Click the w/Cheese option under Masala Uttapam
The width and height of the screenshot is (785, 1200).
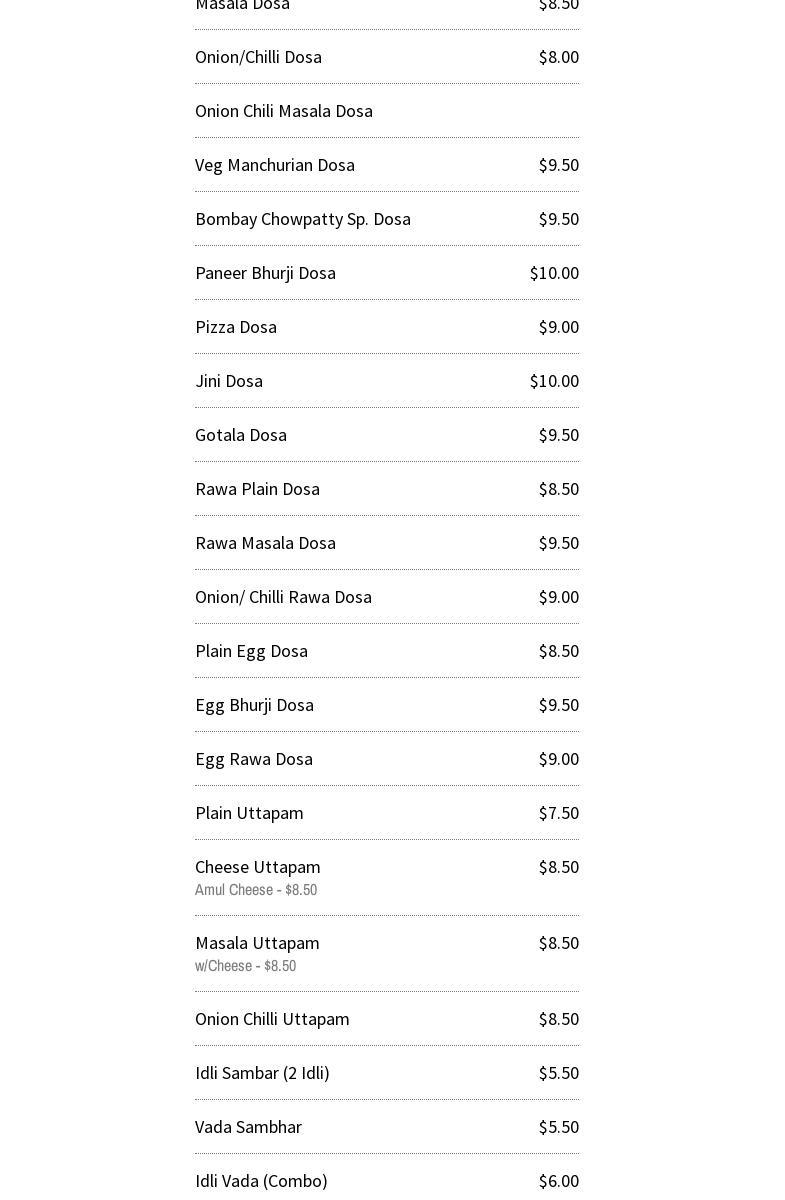click(x=245, y=966)
